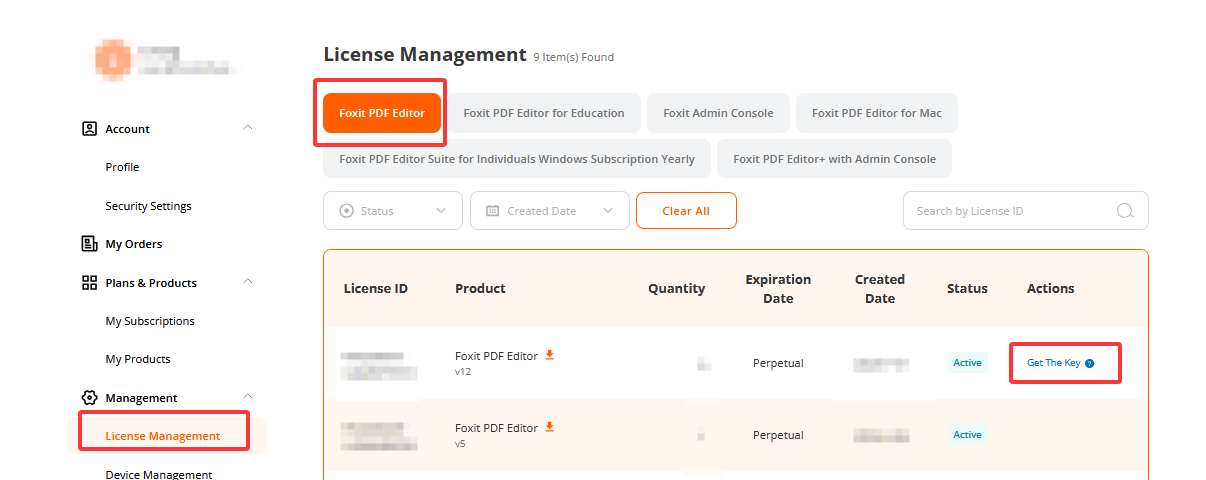1206x480 pixels.
Task: Download Foxit PDF Editor v5 via arrow icon
Action: pos(549,427)
